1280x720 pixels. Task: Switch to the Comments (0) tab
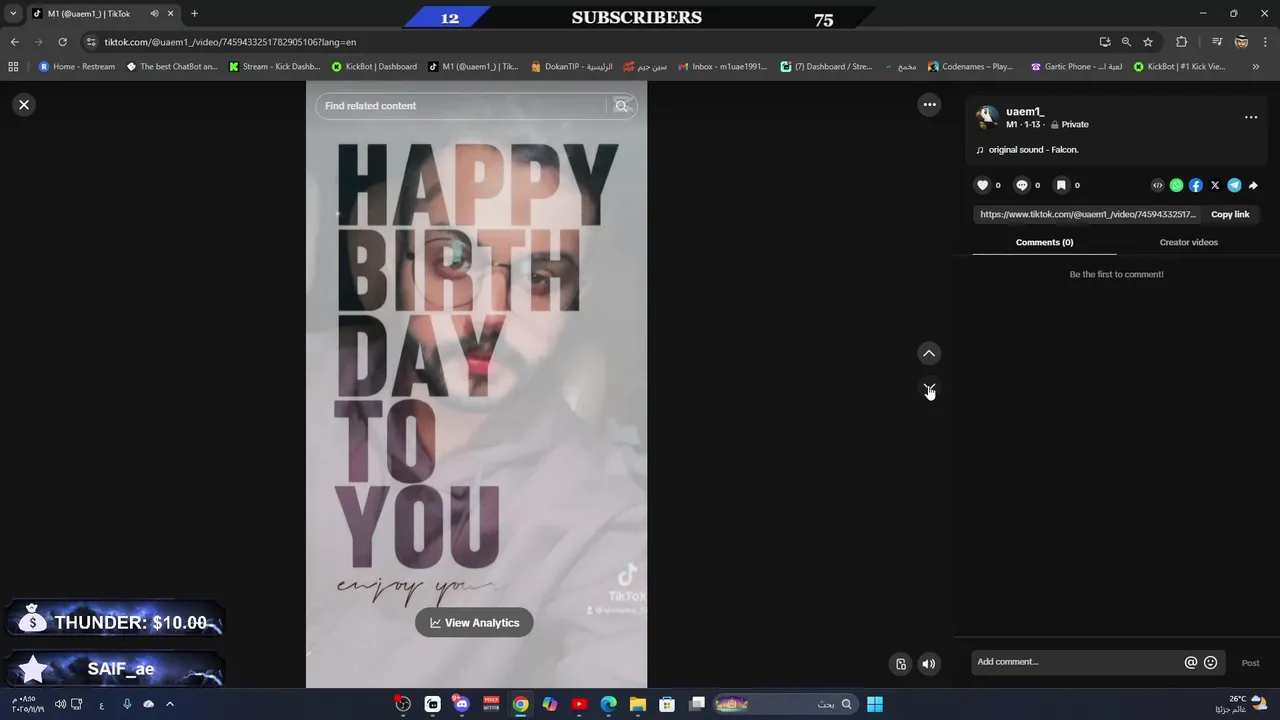[1044, 242]
